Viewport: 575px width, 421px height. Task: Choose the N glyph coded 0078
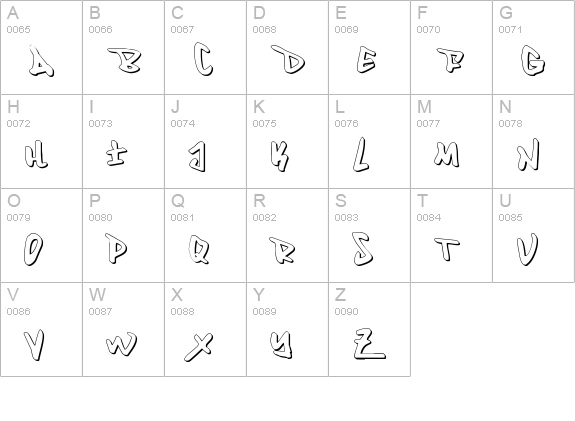pos(533,141)
